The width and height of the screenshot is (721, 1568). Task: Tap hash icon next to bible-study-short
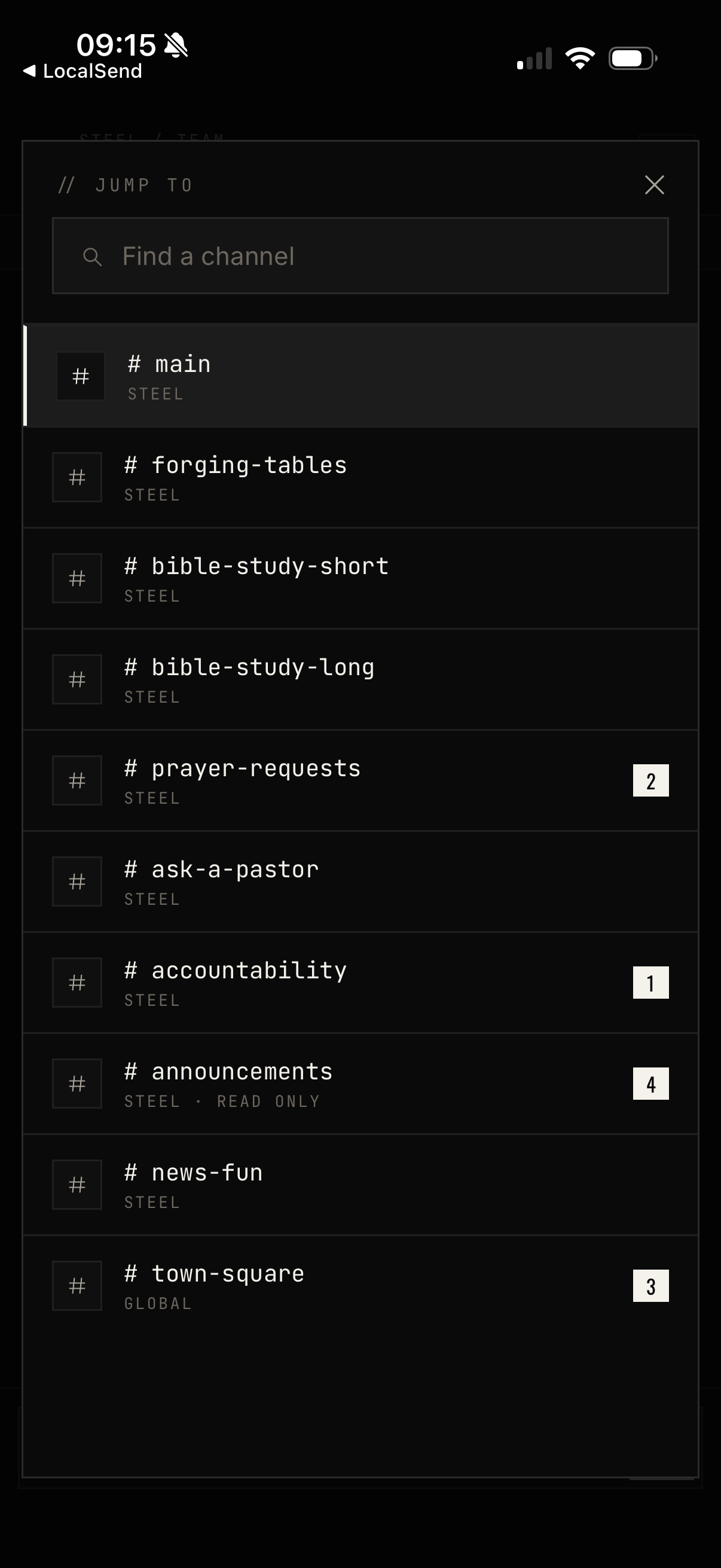(x=77, y=578)
